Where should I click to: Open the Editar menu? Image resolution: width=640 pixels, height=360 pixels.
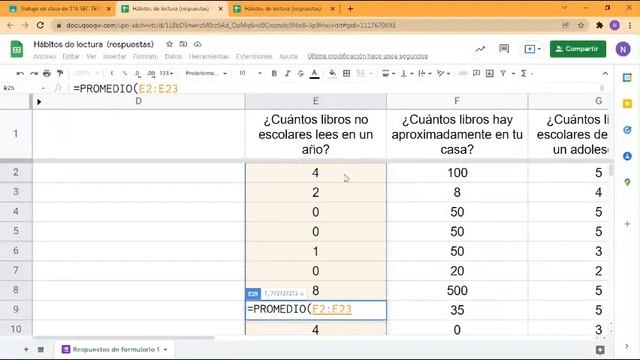pyautogui.click(x=71, y=56)
